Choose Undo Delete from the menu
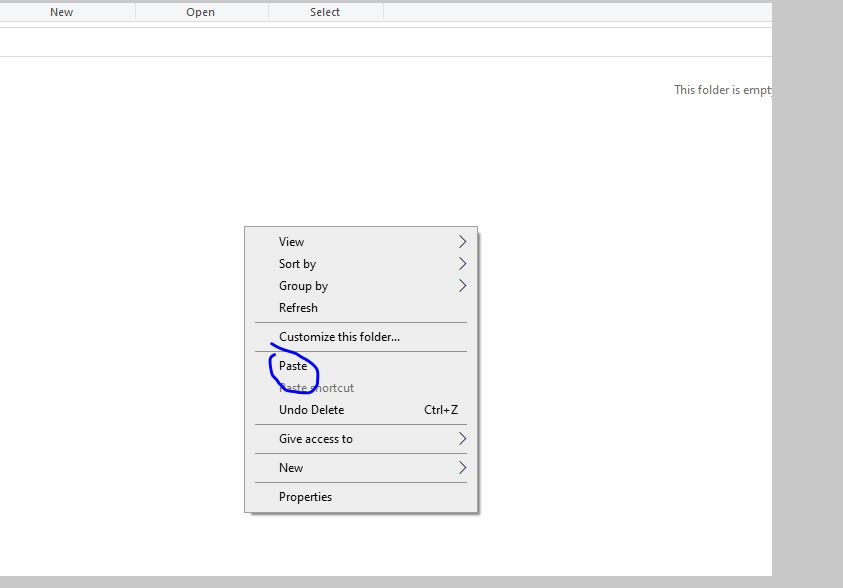843x588 pixels. [x=311, y=410]
